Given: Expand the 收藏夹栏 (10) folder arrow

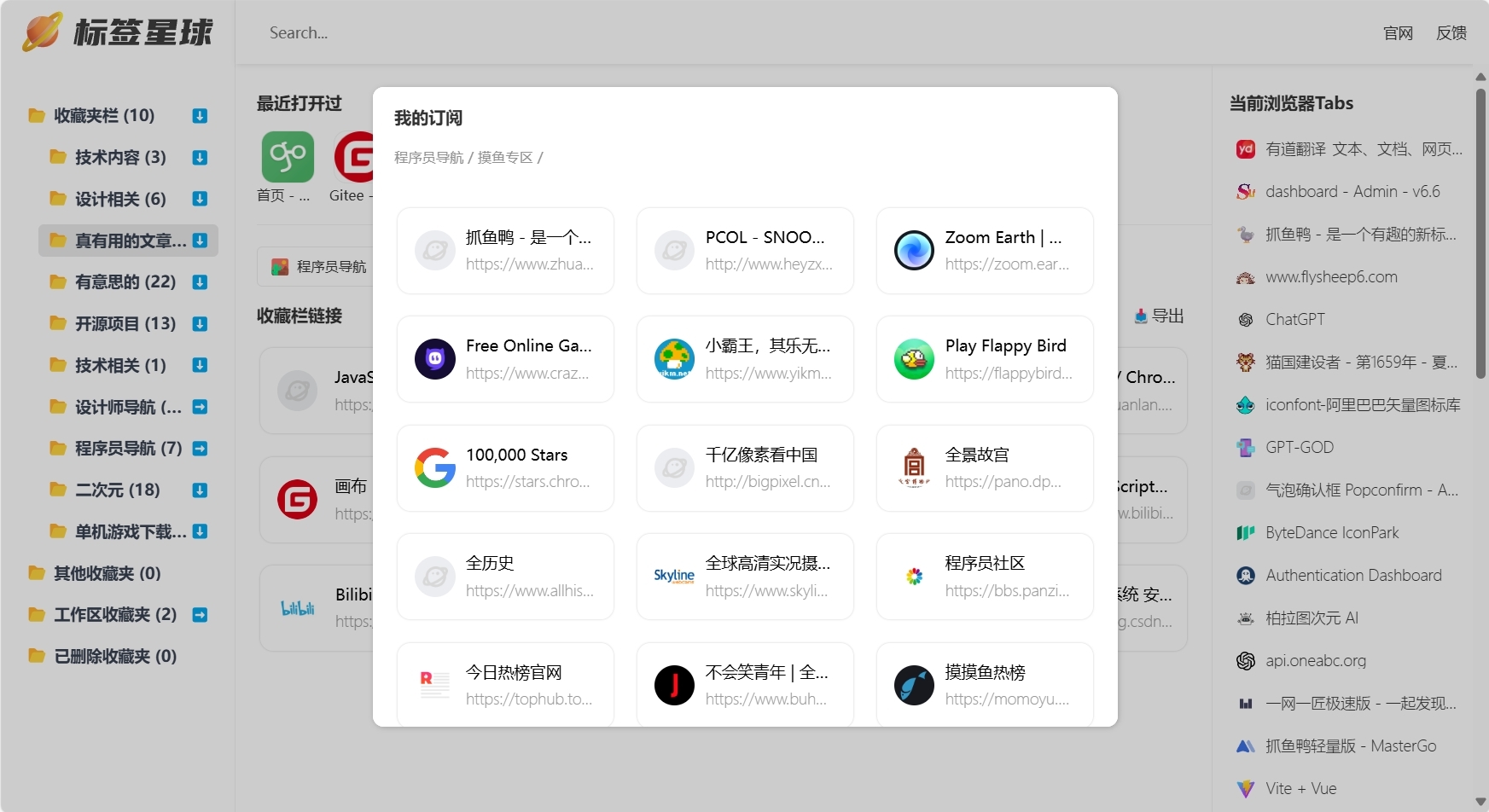Looking at the screenshot, I should [200, 116].
